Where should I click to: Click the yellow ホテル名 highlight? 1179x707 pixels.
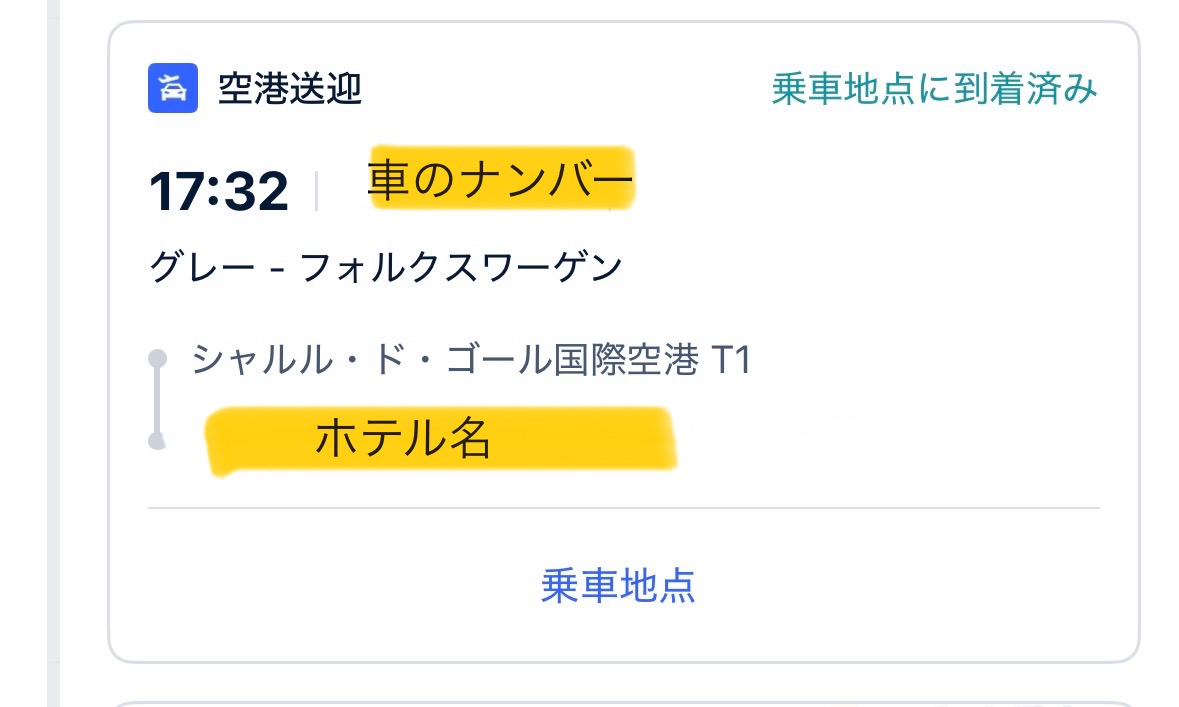441,440
